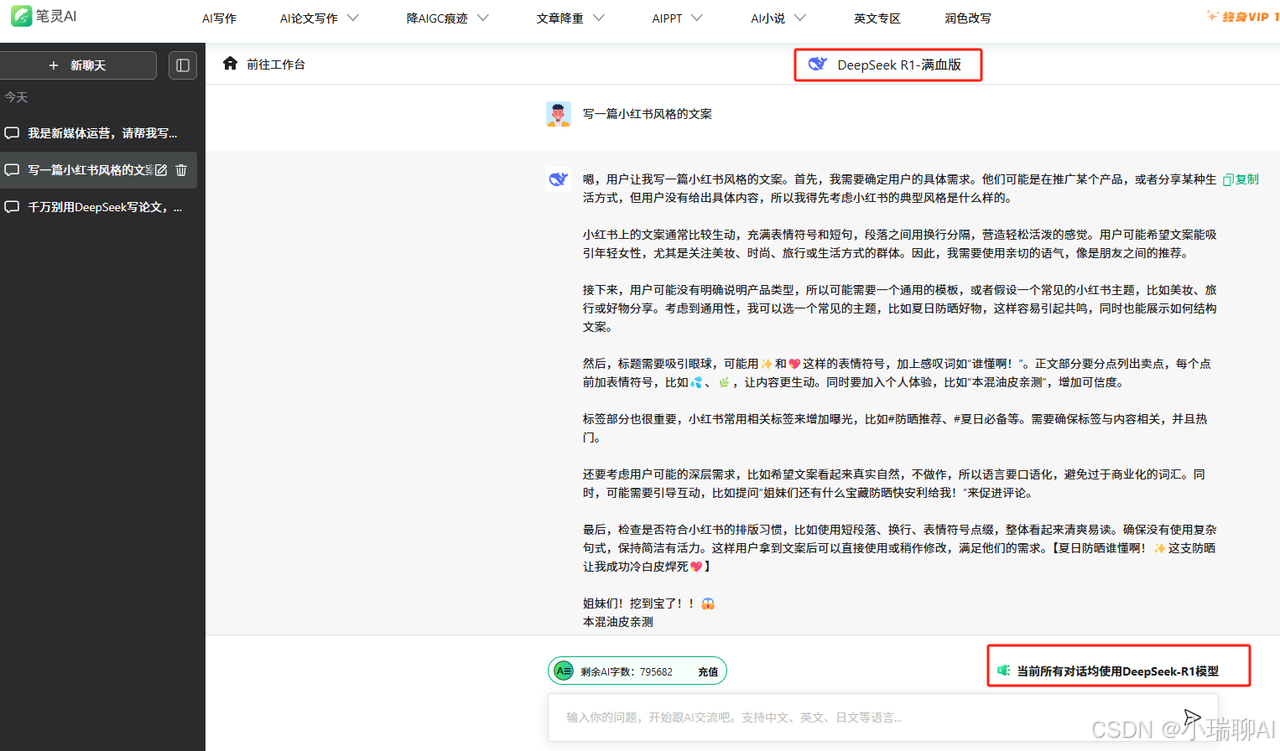Click the user avatar beside the prompt
The width and height of the screenshot is (1280, 751).
[x=559, y=114]
